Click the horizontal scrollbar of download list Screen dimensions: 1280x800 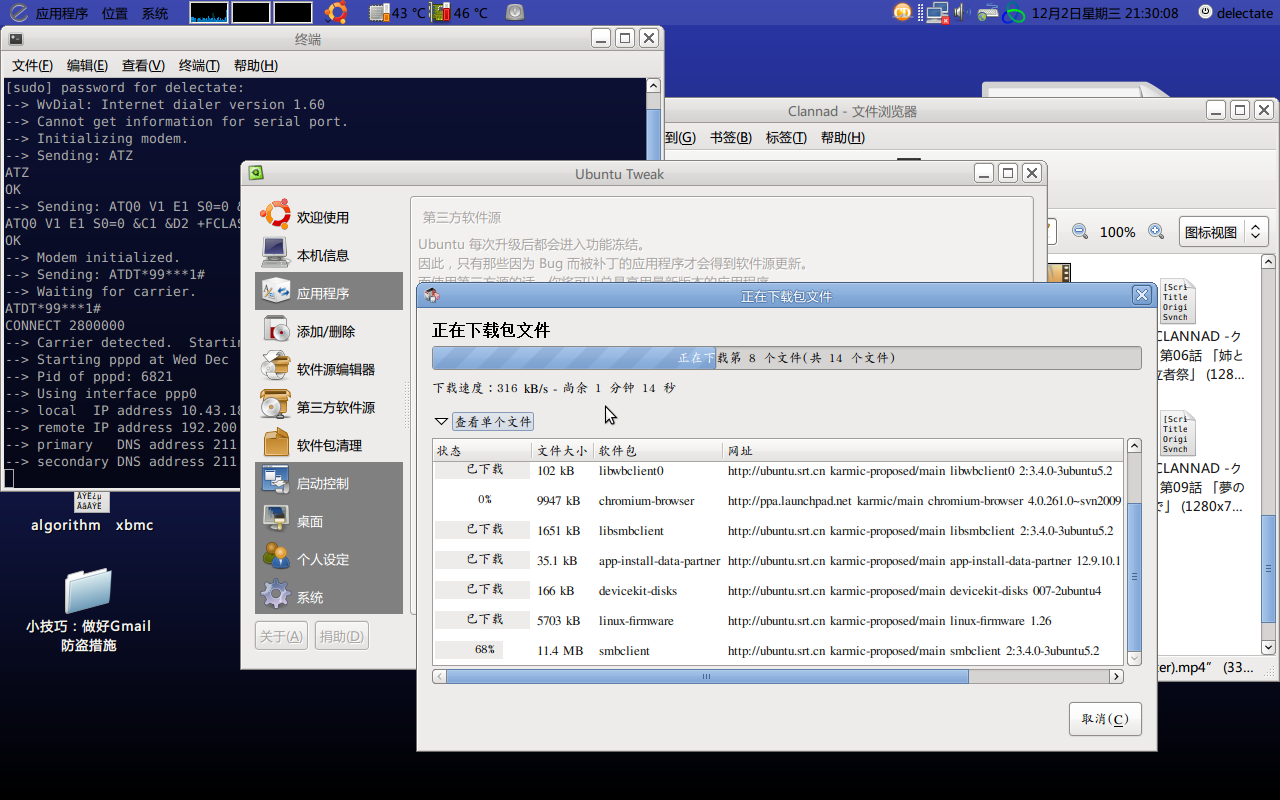click(778, 677)
